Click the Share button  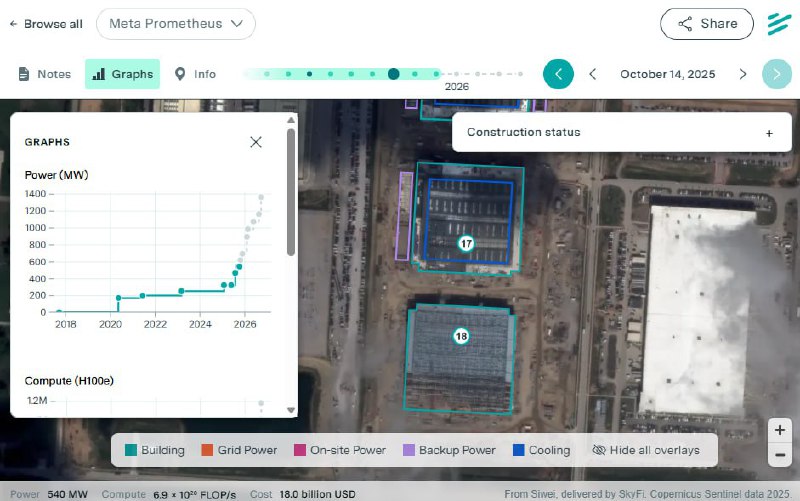click(707, 24)
